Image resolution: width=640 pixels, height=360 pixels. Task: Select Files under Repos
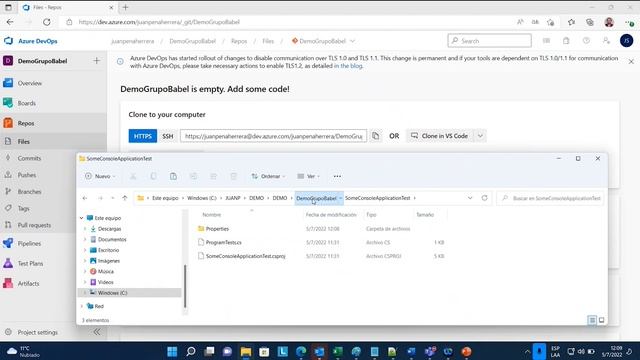24,142
